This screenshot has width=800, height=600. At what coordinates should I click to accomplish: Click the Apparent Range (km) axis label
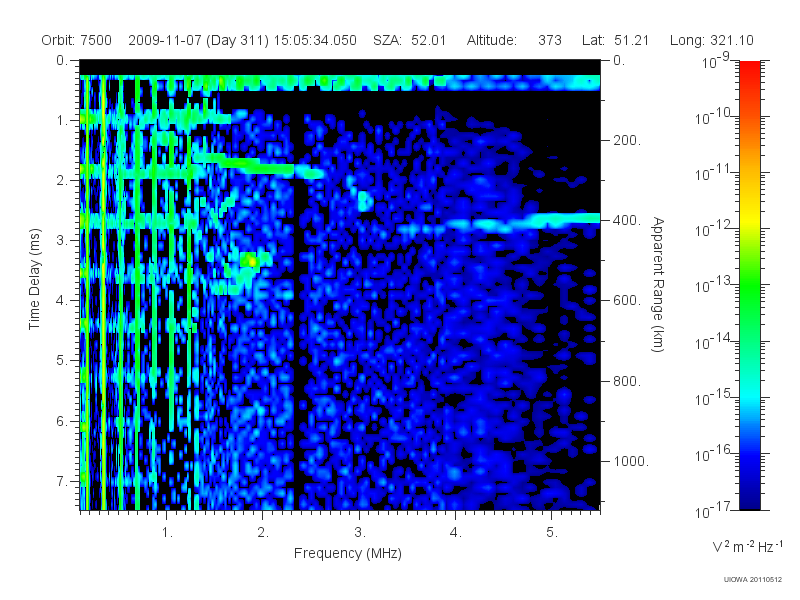click(658, 285)
